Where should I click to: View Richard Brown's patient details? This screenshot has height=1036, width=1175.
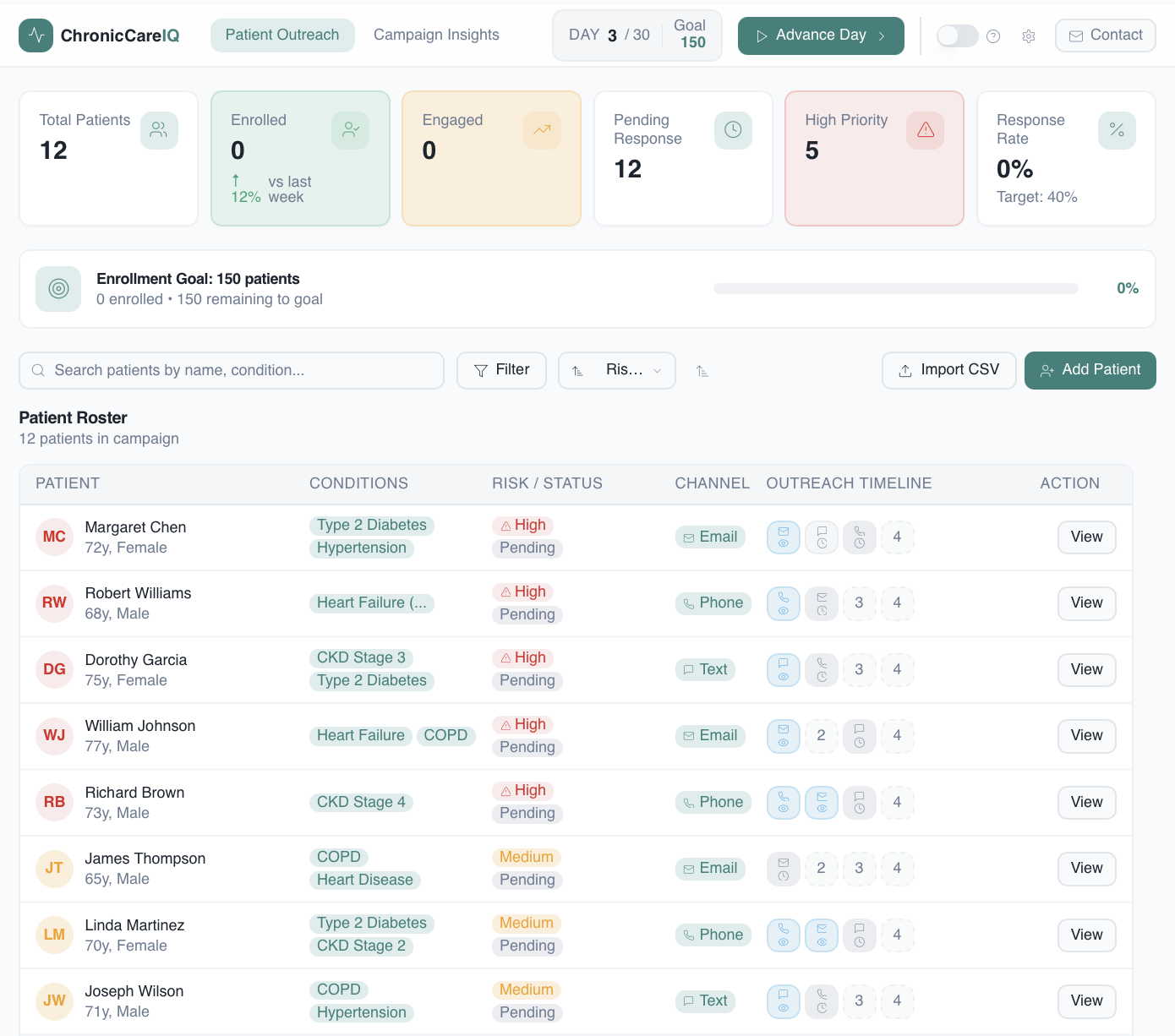click(x=1087, y=803)
